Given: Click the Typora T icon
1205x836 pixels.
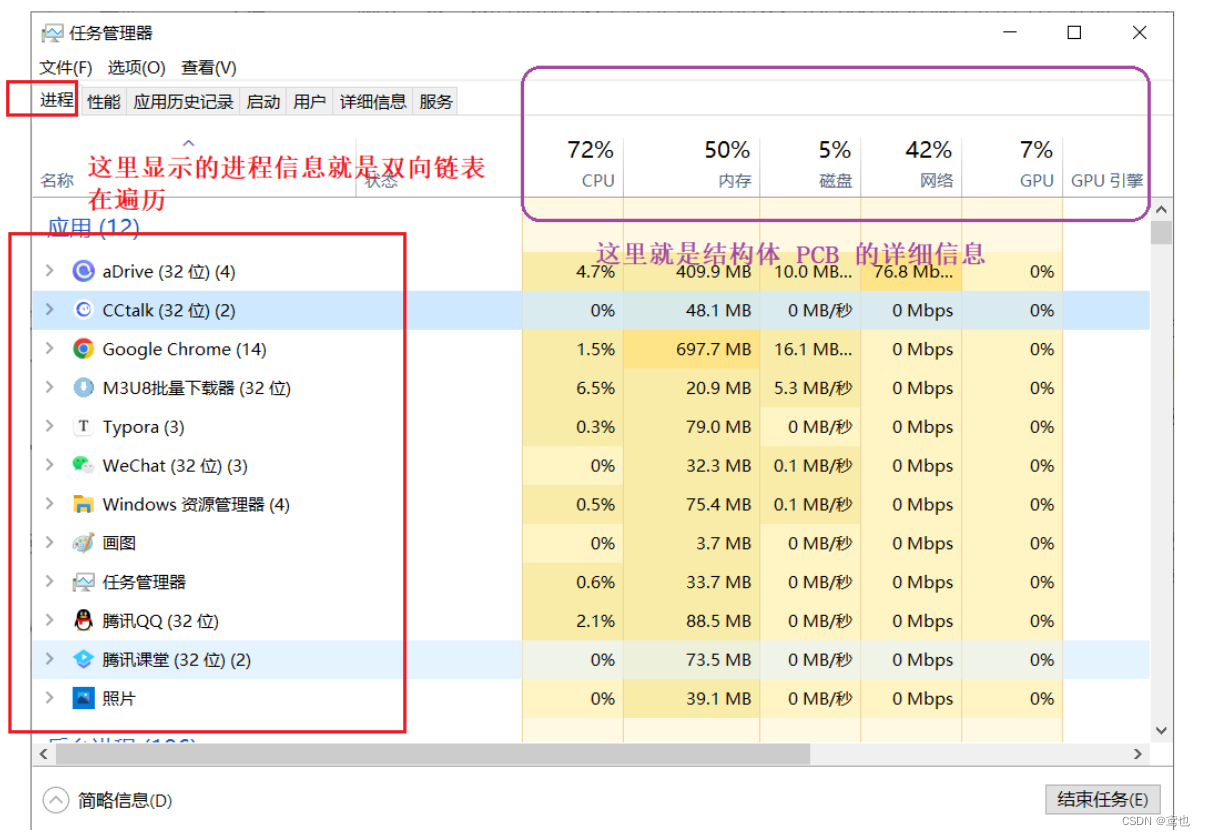Looking at the screenshot, I should click(84, 427).
